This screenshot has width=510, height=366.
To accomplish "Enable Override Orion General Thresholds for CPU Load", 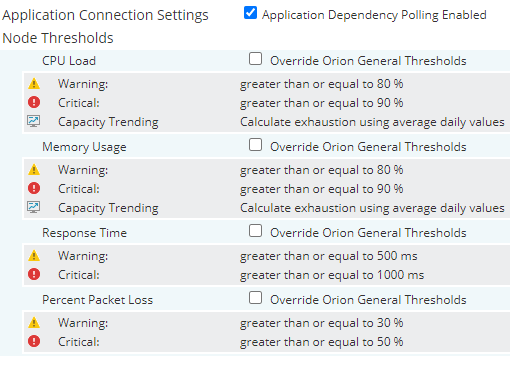I will (255, 59).
